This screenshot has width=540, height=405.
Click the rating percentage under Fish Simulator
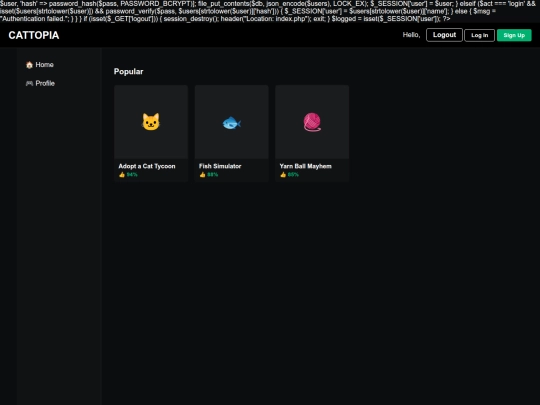coord(212,175)
